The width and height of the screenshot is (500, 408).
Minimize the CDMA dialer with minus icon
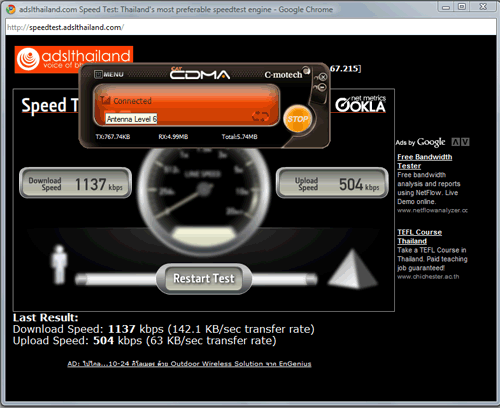[322, 87]
